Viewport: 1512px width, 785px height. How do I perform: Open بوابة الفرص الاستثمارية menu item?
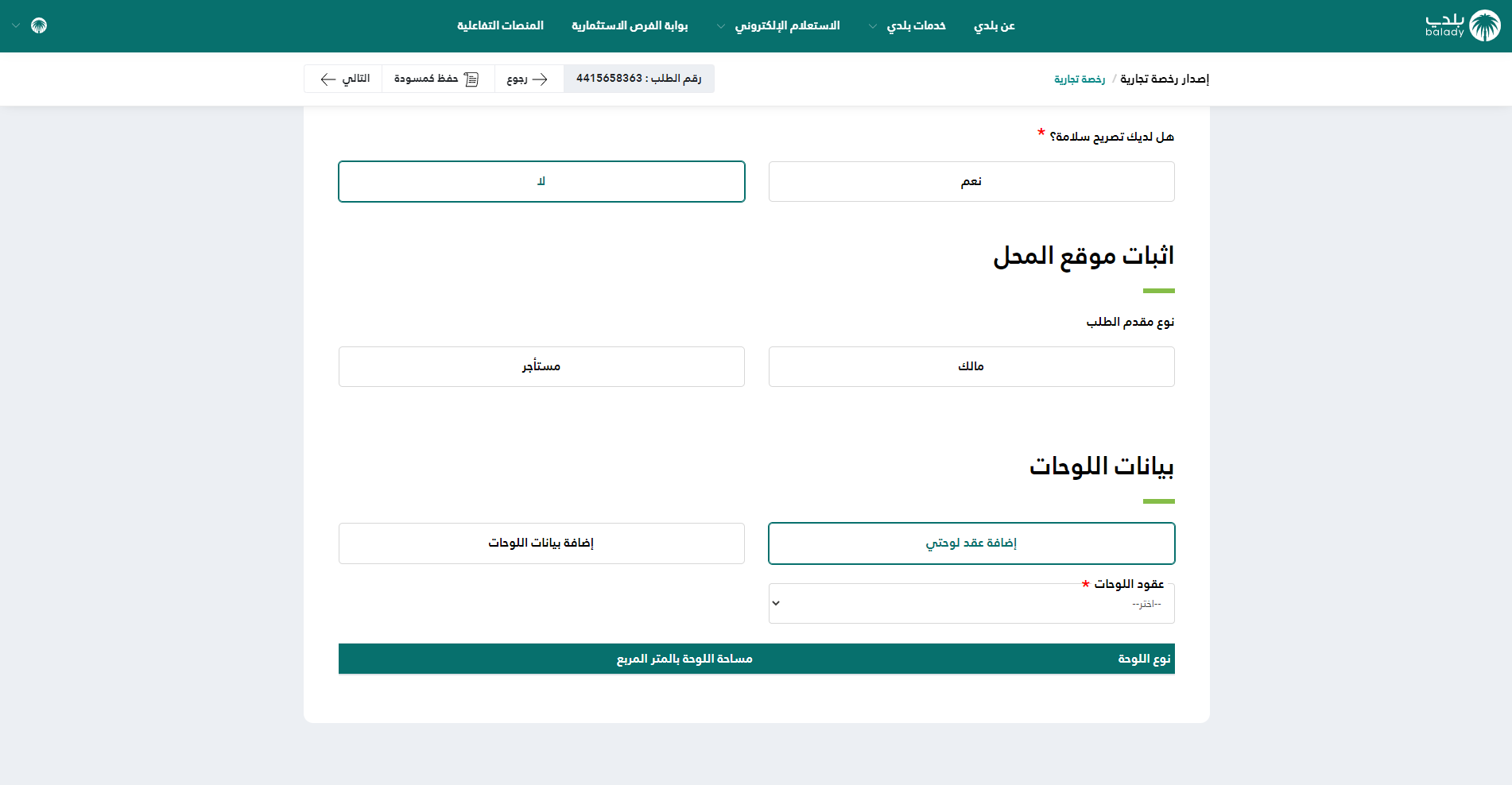(630, 25)
